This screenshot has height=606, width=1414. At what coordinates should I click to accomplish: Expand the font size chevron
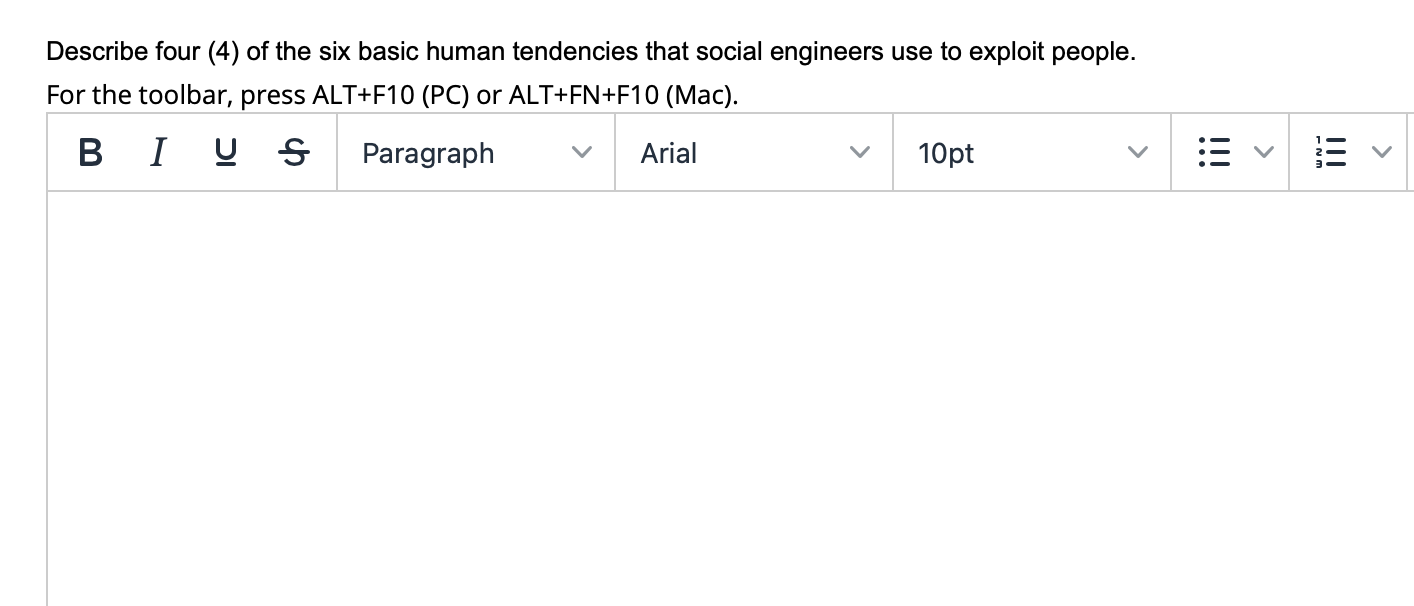tap(1136, 153)
